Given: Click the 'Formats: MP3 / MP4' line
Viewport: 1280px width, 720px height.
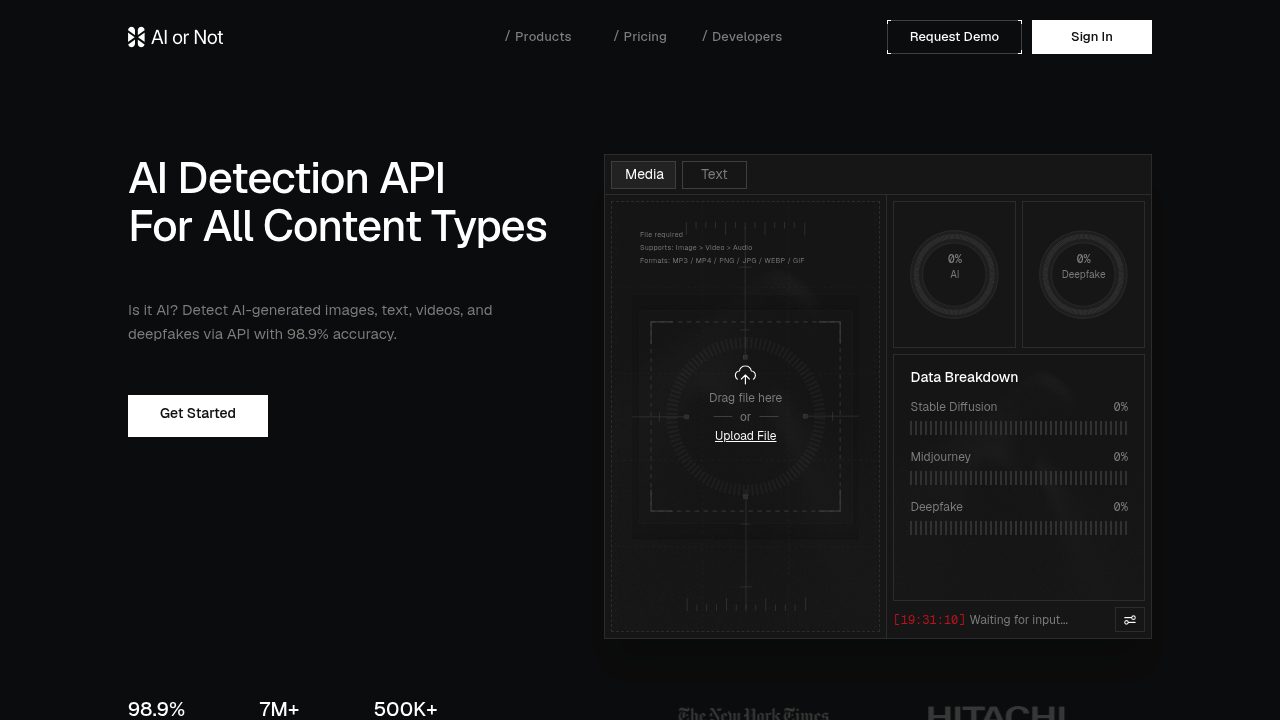Looking at the screenshot, I should 722,261.
